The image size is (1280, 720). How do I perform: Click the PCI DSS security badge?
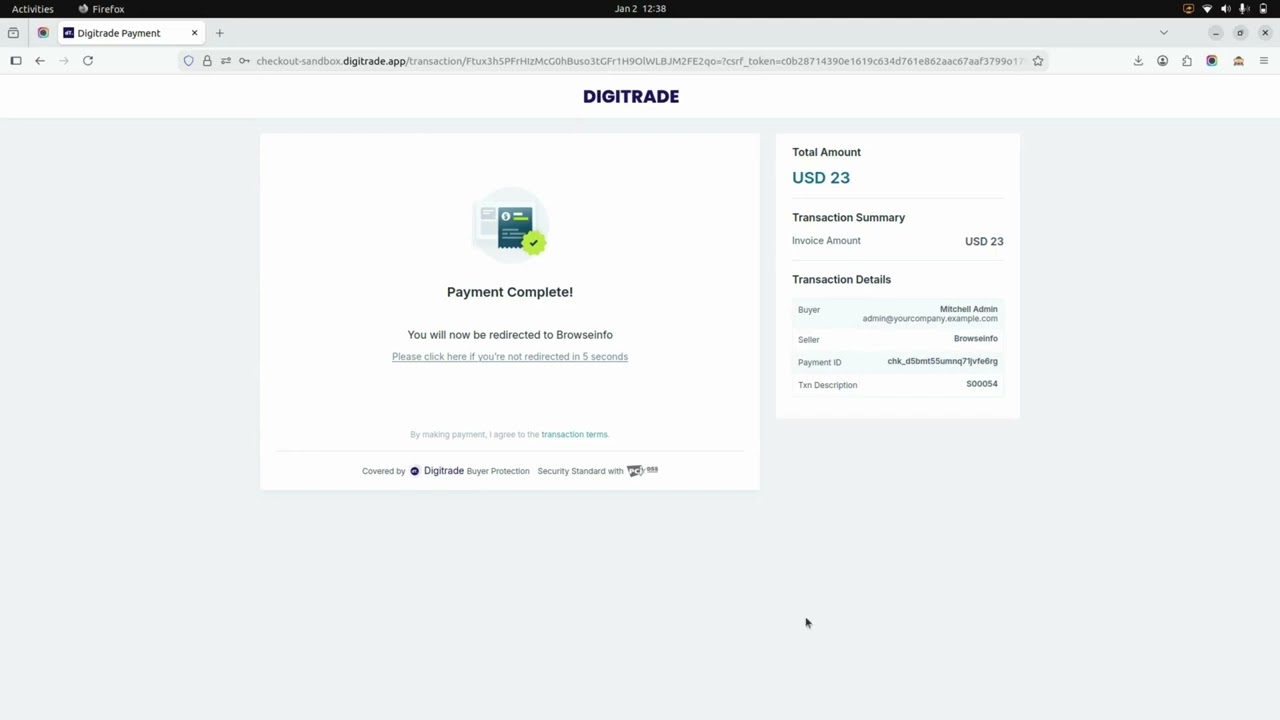click(642, 470)
